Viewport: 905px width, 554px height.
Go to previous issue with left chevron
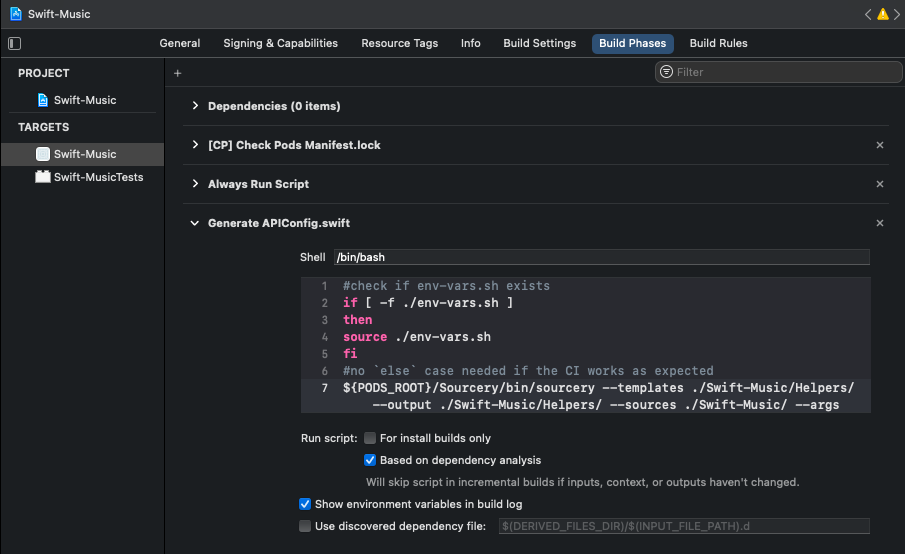tap(868, 14)
